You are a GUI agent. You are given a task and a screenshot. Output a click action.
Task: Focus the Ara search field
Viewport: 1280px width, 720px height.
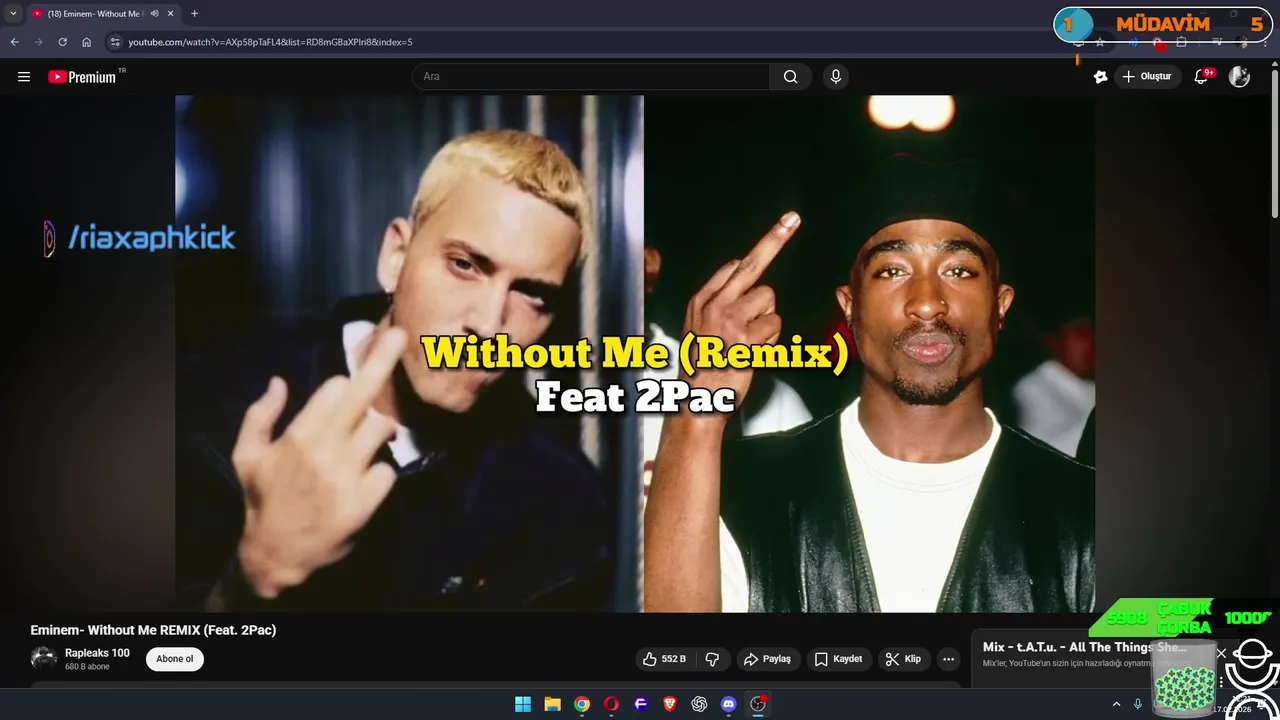click(591, 77)
